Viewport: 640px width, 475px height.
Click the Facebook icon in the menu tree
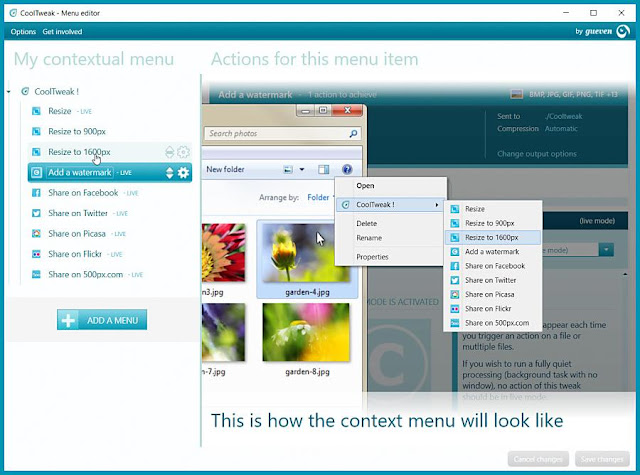(x=36, y=193)
